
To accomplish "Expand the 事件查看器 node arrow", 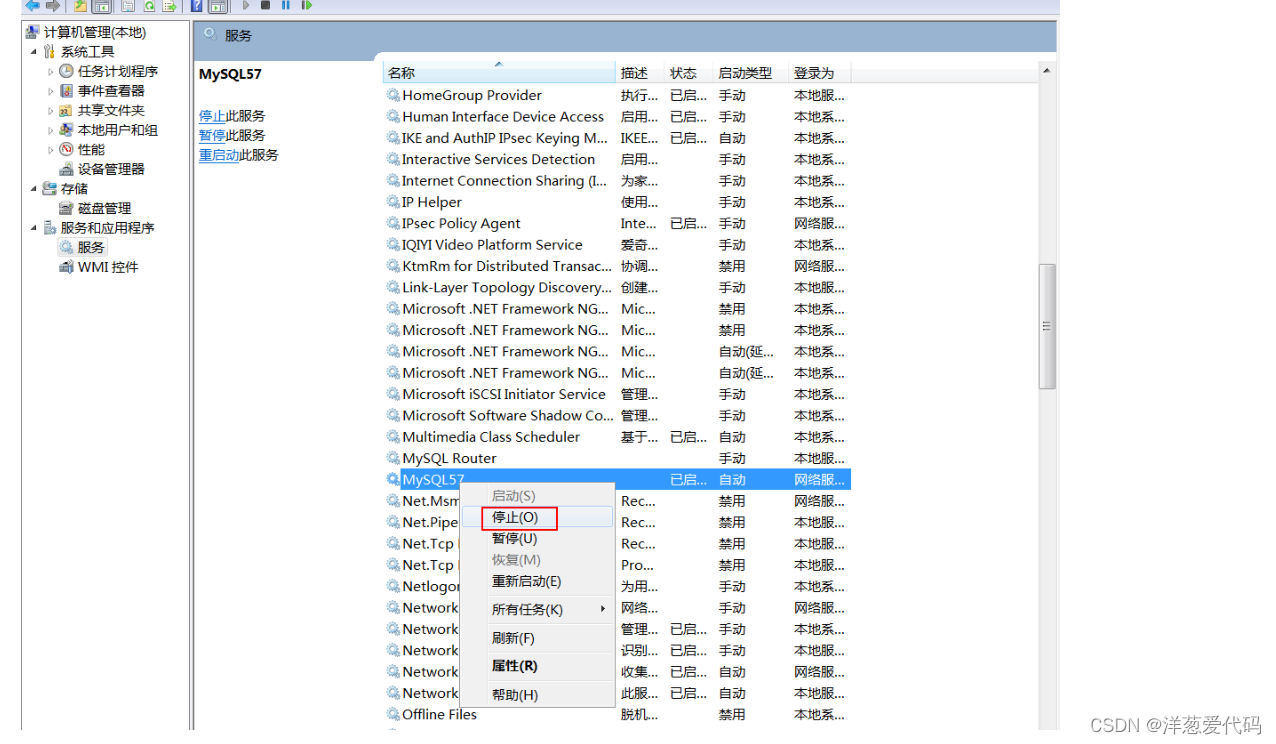I will point(51,91).
